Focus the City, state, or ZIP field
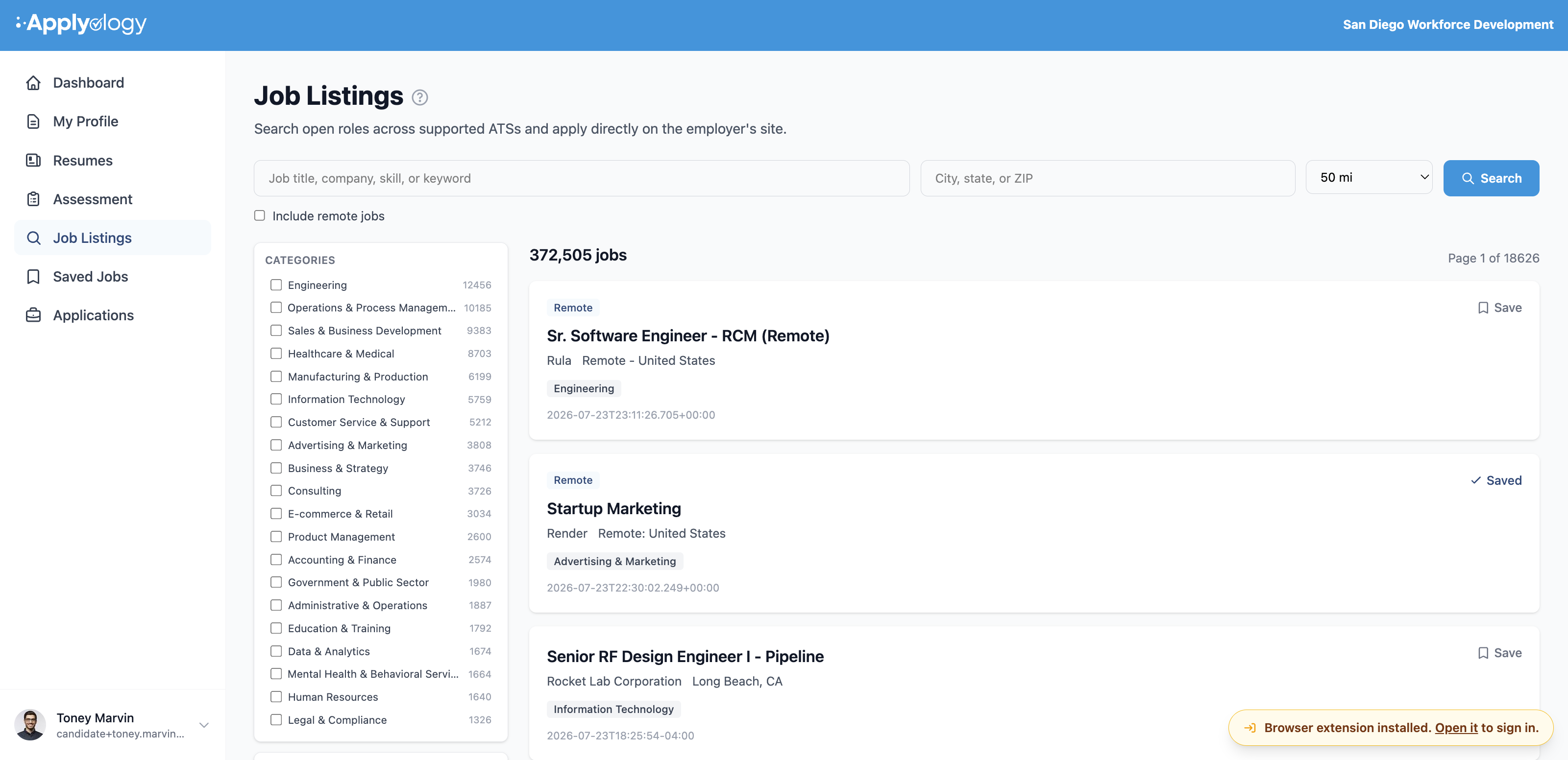Screen dimensions: 1568x760 [1107, 178]
